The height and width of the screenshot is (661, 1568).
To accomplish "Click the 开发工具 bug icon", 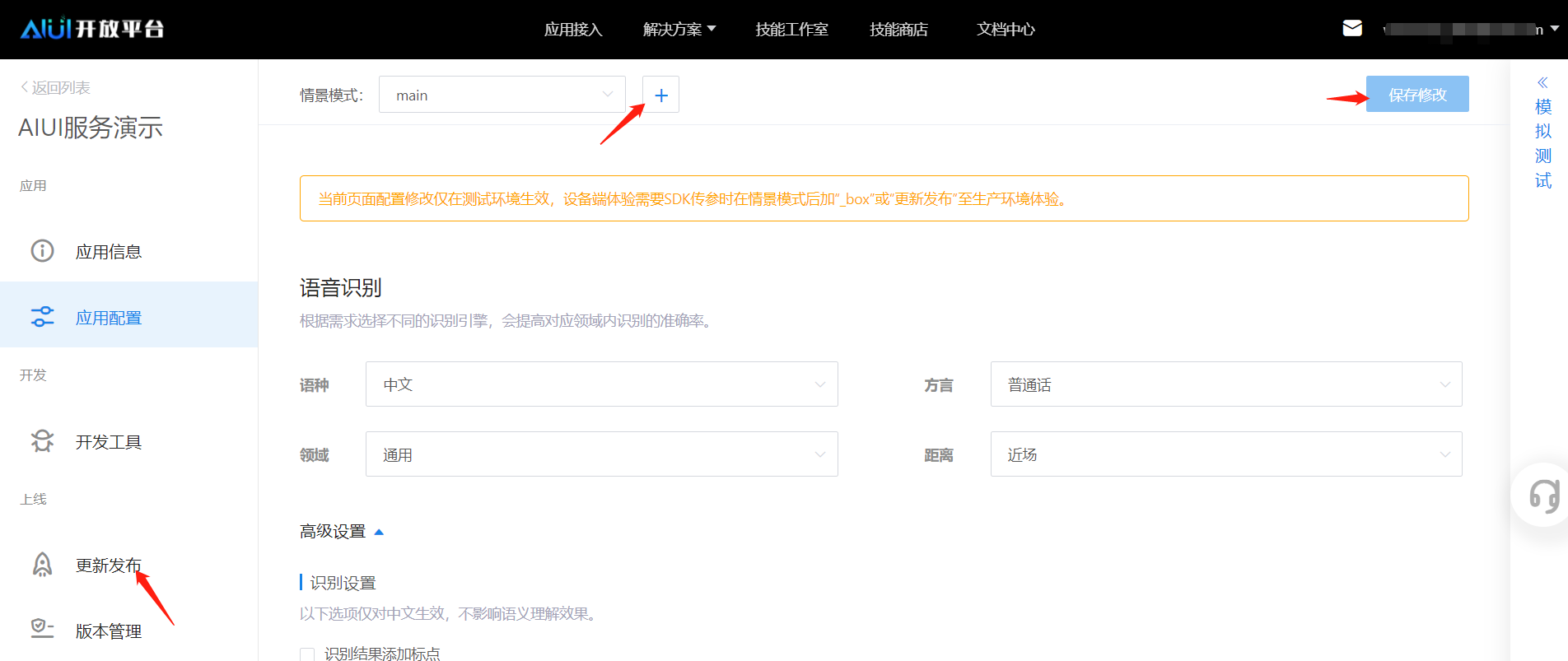I will click(x=42, y=441).
